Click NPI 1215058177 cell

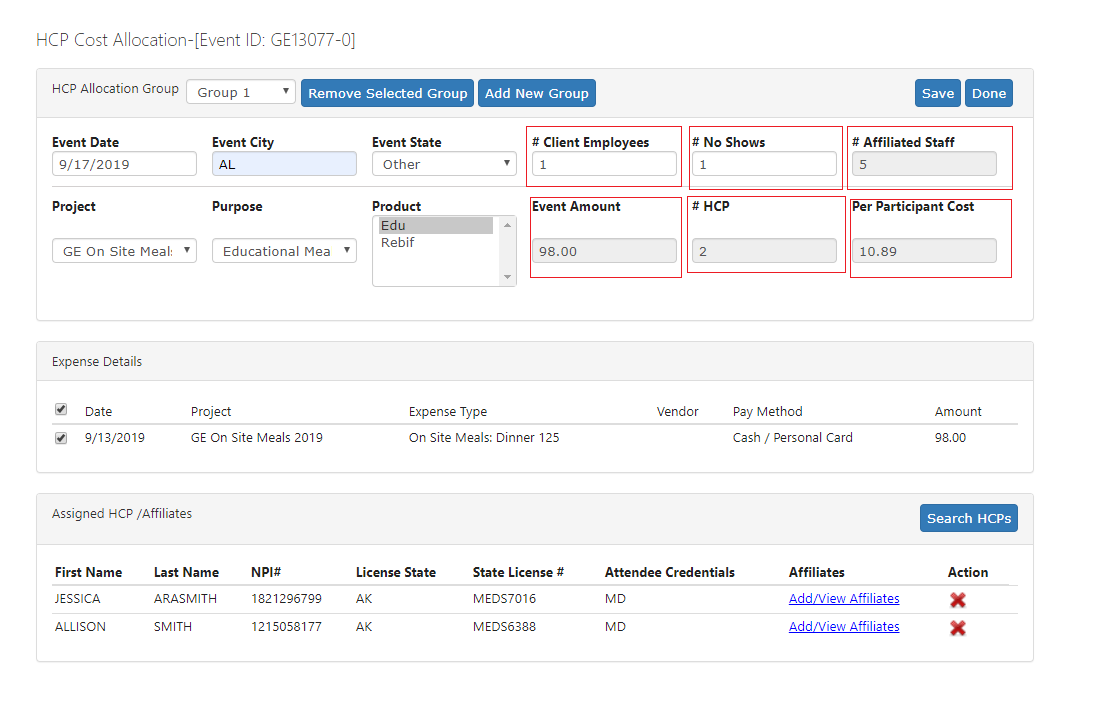286,627
